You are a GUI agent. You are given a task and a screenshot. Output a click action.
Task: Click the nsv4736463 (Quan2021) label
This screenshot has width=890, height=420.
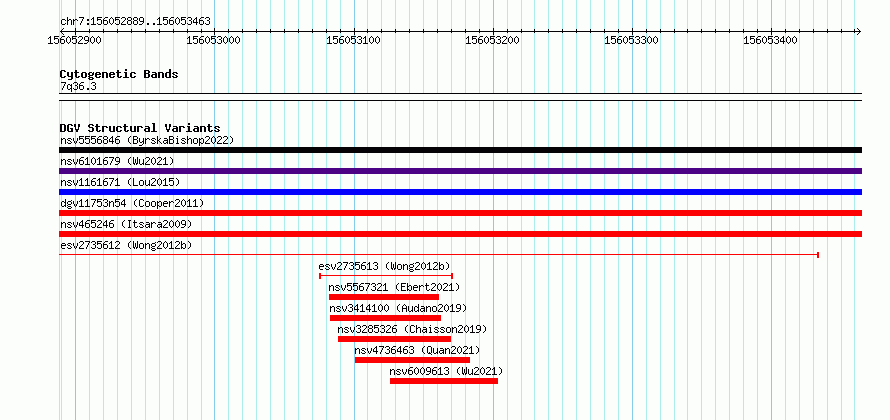pyautogui.click(x=417, y=350)
